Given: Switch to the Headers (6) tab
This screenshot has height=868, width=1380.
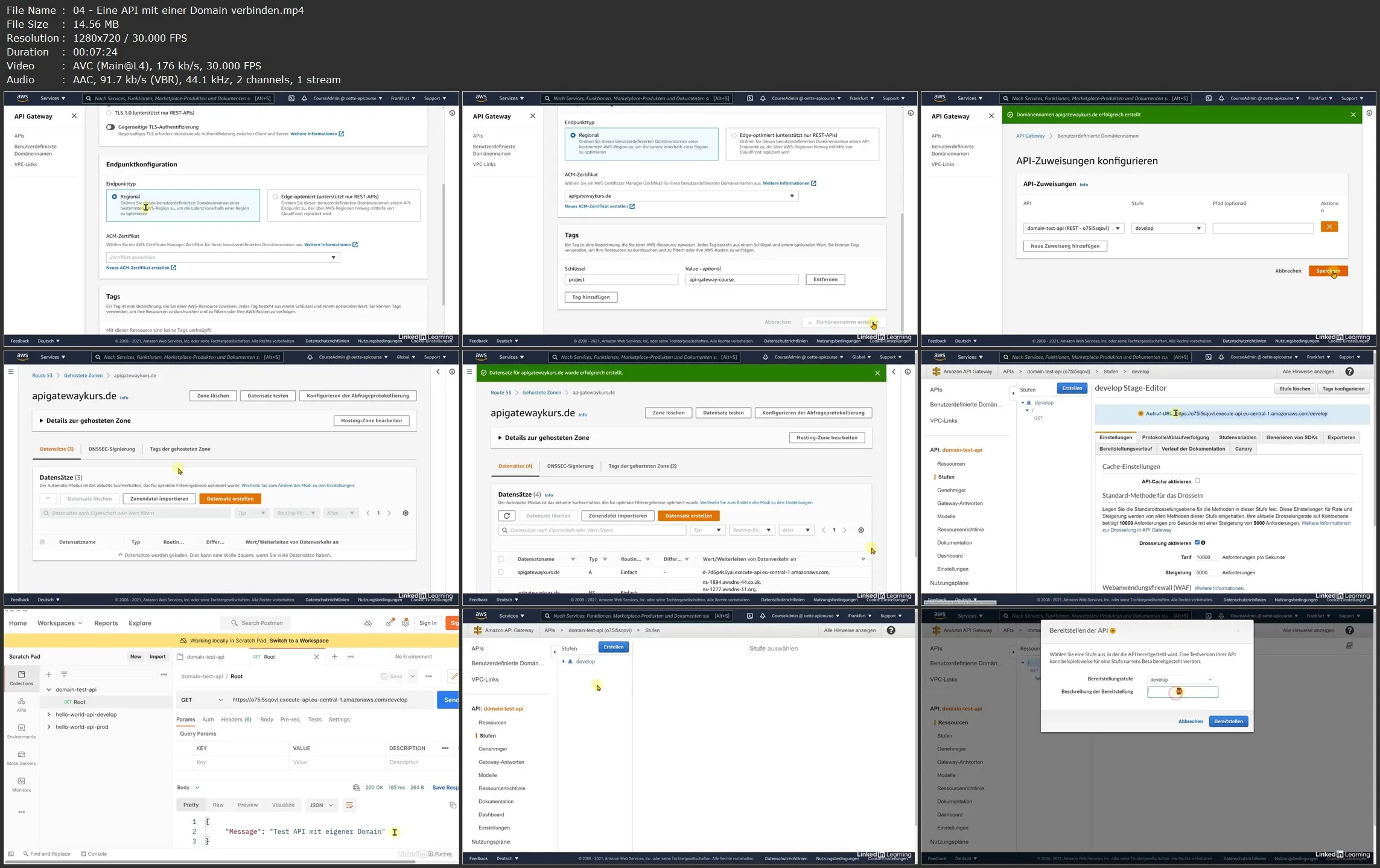Looking at the screenshot, I should tap(236, 719).
